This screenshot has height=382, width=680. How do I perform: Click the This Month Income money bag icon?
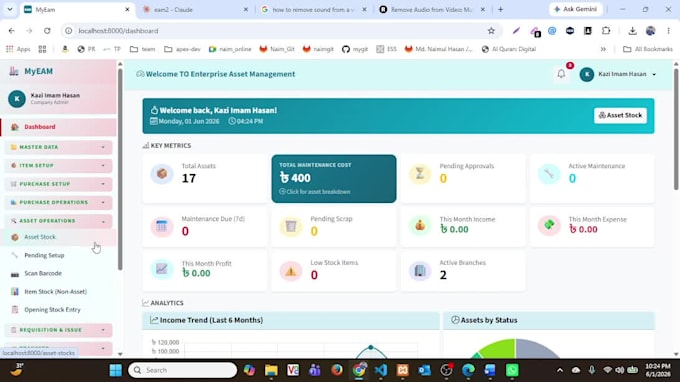point(420,225)
